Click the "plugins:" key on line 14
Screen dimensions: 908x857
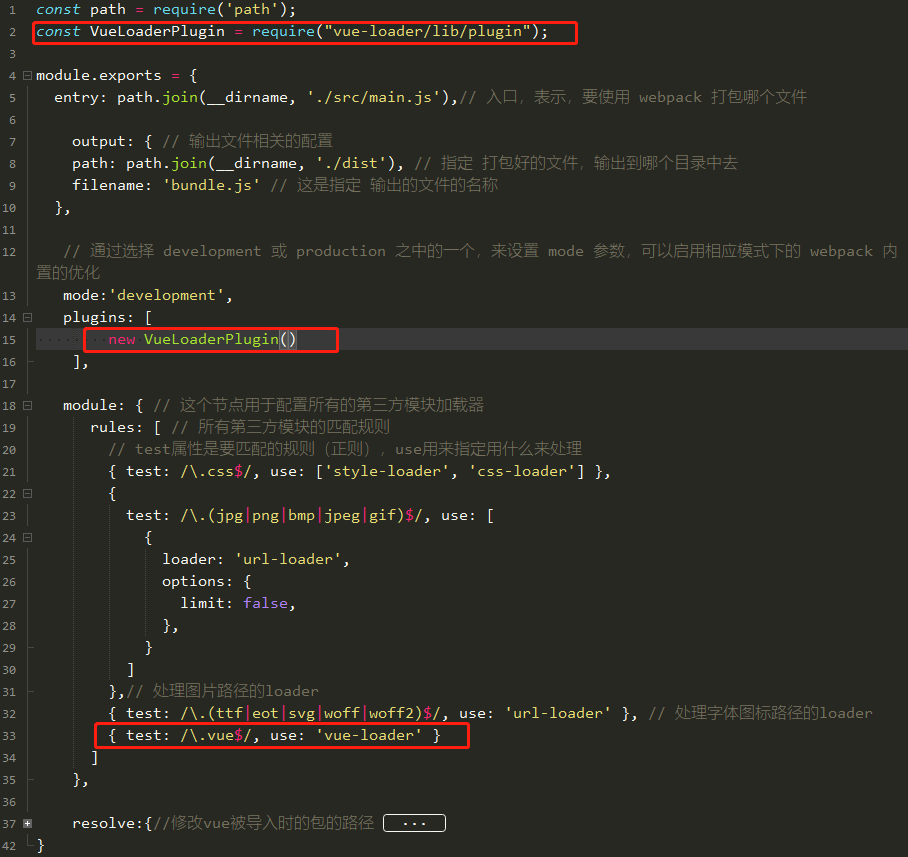coord(98,317)
